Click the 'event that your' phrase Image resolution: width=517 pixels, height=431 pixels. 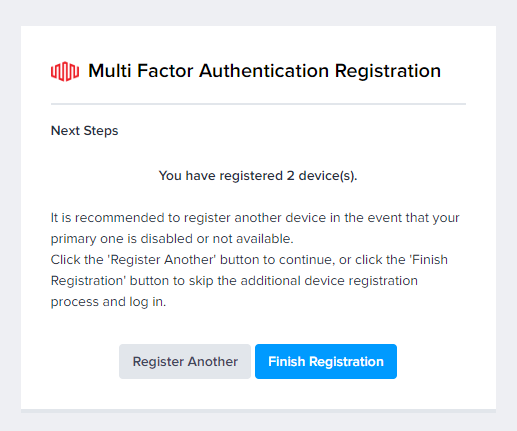tap(414, 218)
